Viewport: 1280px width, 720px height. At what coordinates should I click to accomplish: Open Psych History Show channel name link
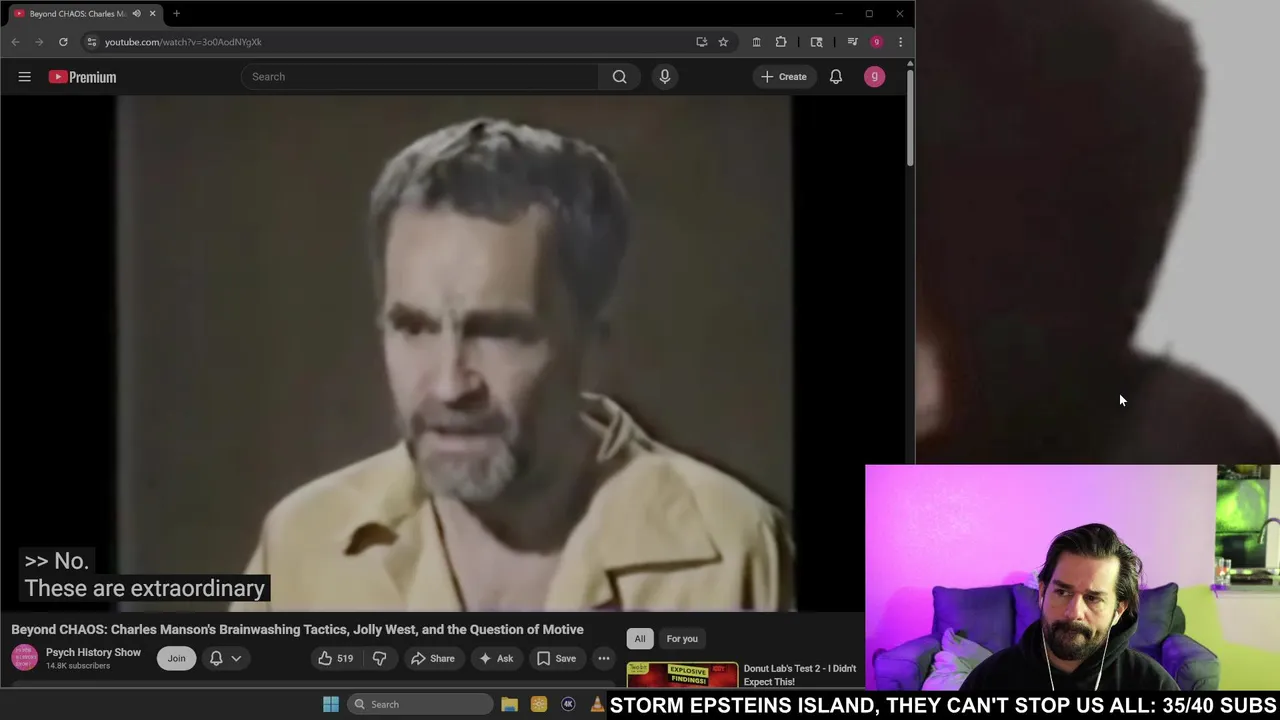[x=93, y=652]
